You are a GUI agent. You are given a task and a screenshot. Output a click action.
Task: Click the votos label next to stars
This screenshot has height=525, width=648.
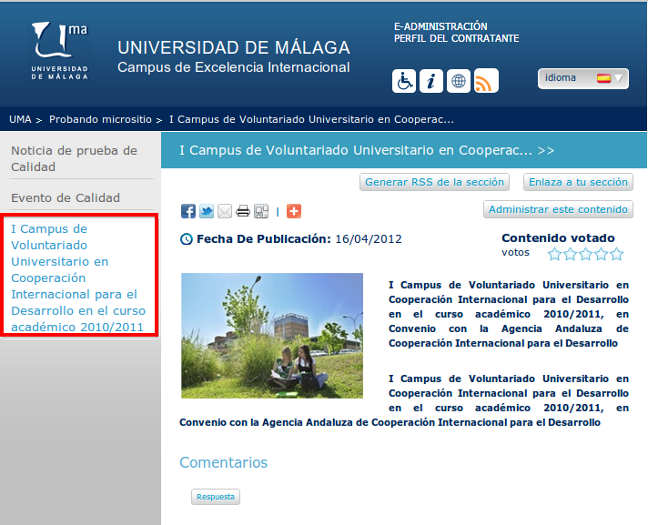click(515, 253)
